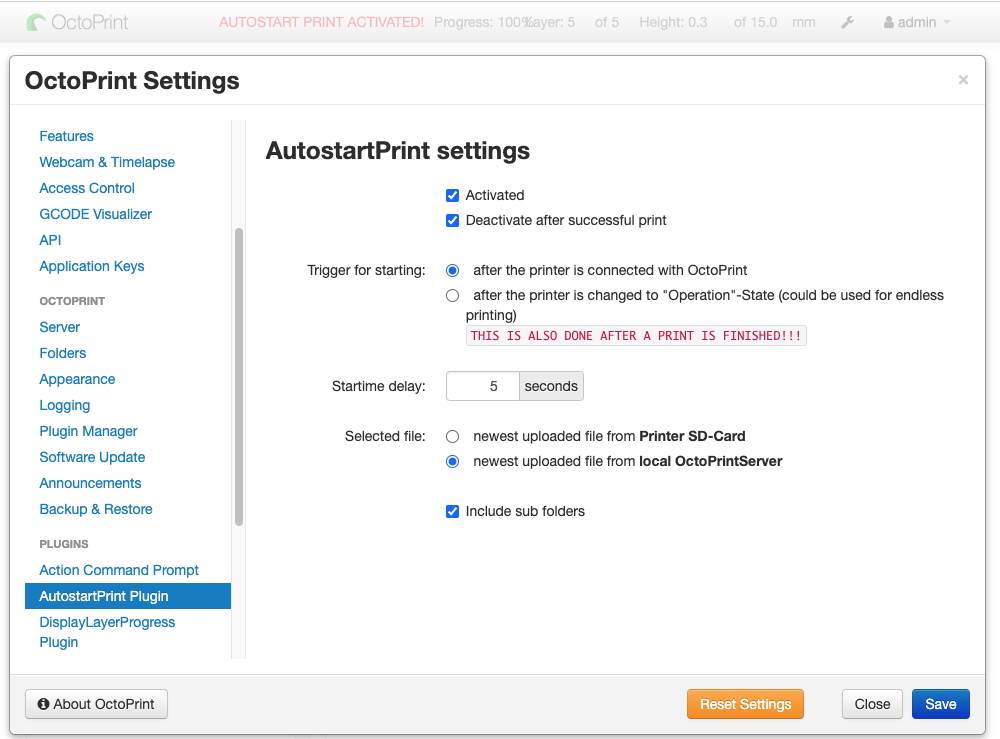Open Folders settings section
The image size is (1000, 739).
[62, 353]
